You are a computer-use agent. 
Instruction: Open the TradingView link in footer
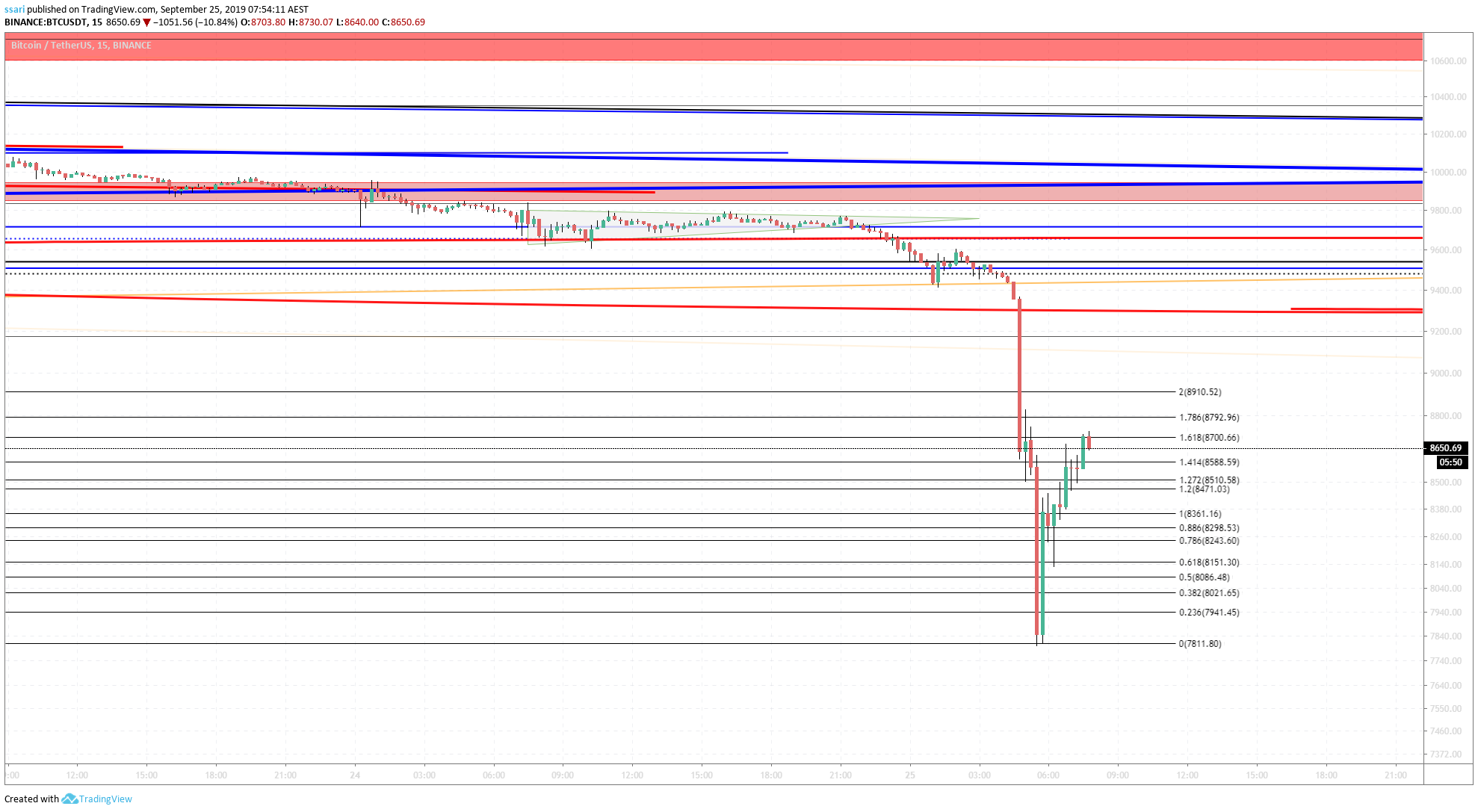coord(105,799)
